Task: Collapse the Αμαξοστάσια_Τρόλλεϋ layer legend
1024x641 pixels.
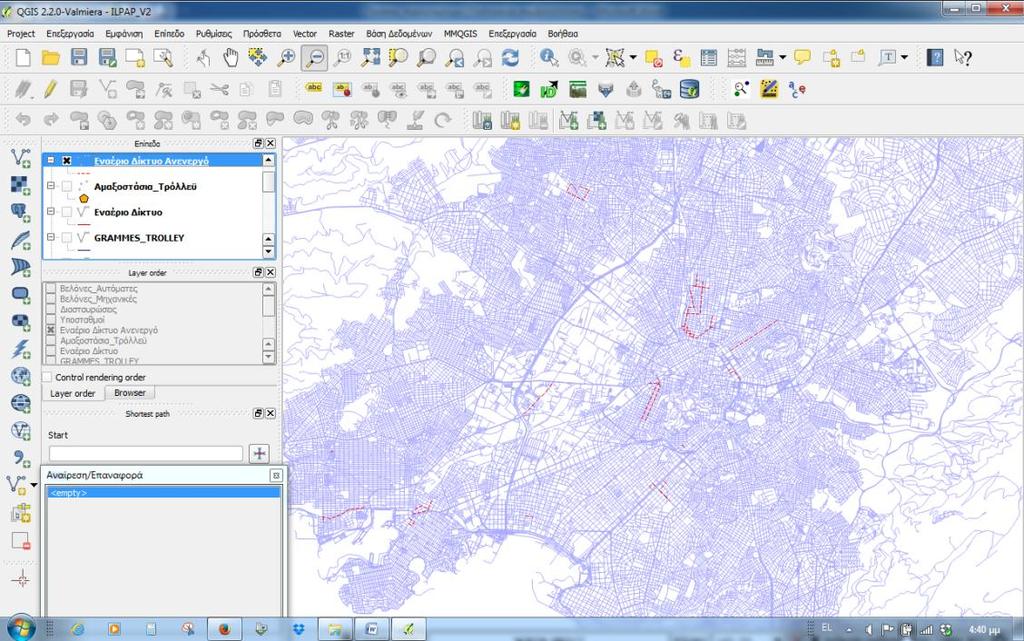Action: 51,186
